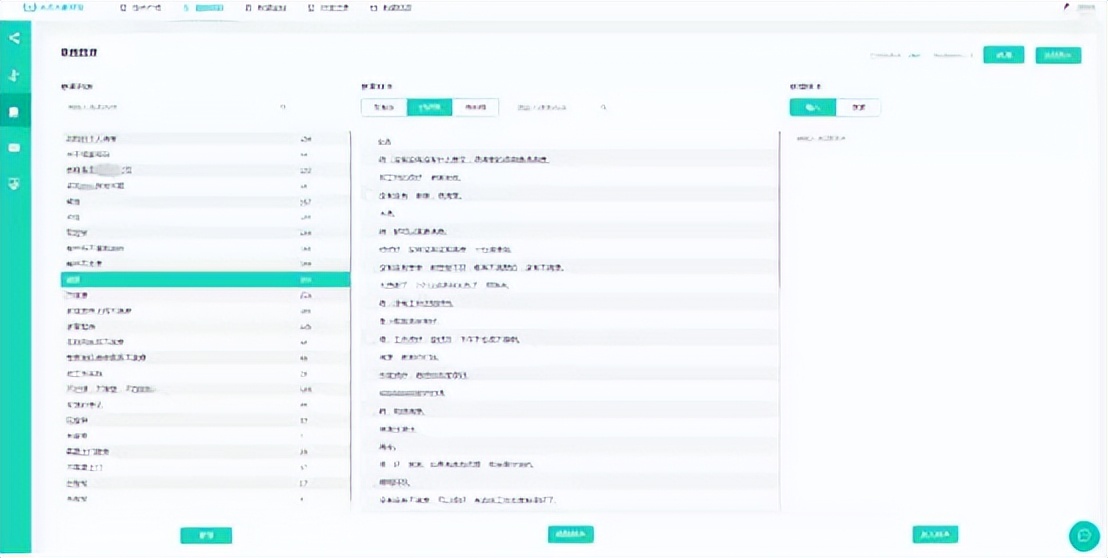The width and height of the screenshot is (1108, 558).
Task: Open the share icon in green sidebar
Action: 15,38
